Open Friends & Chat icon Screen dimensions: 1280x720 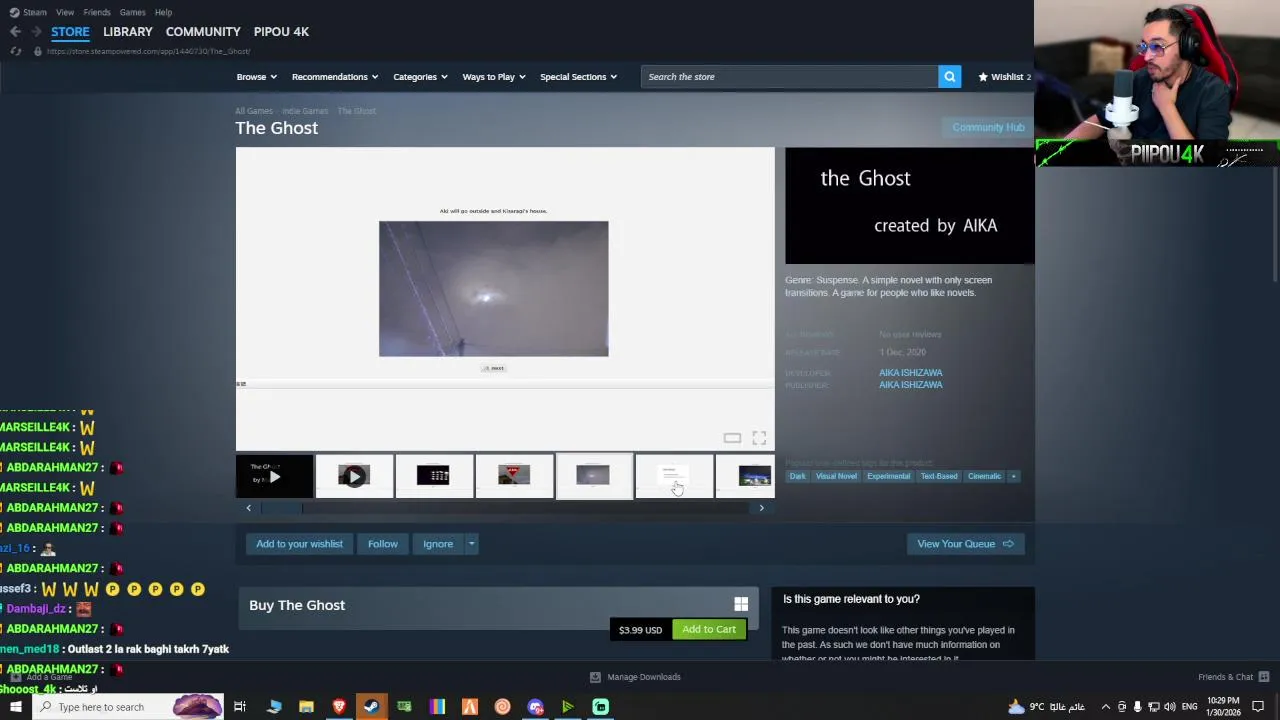(x=1263, y=677)
